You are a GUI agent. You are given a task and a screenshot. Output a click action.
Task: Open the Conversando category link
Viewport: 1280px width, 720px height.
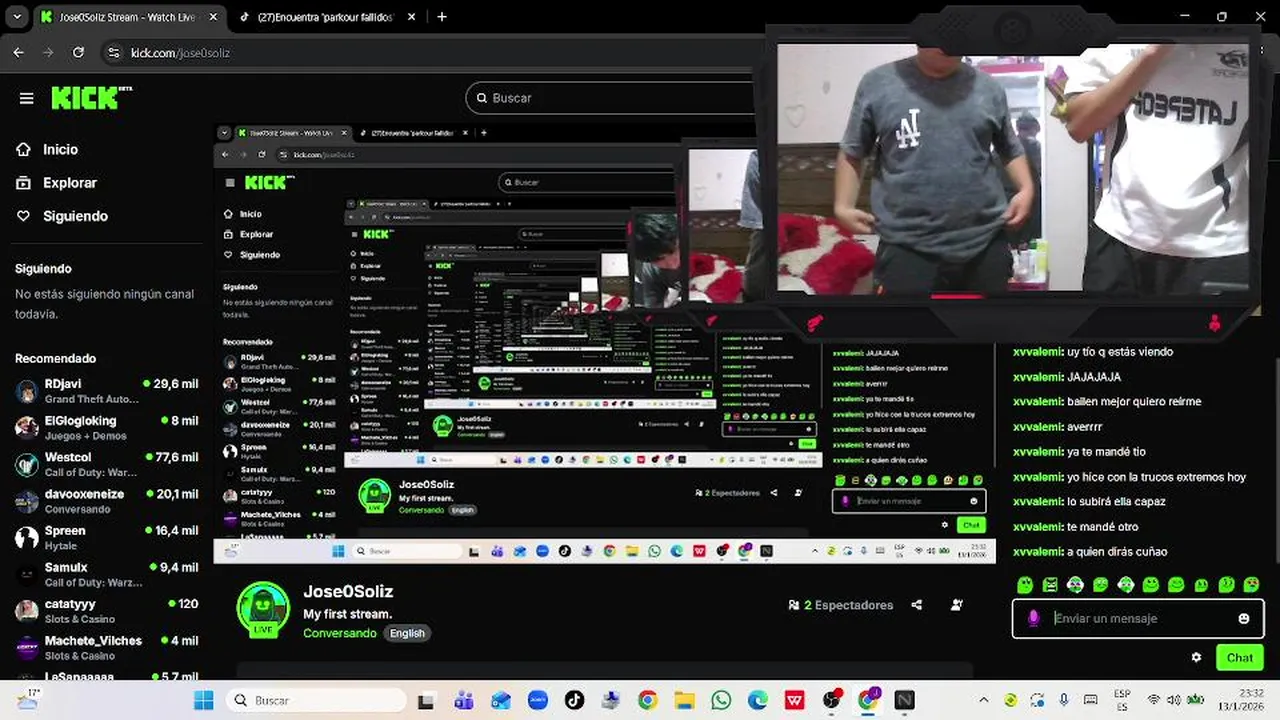tap(340, 633)
